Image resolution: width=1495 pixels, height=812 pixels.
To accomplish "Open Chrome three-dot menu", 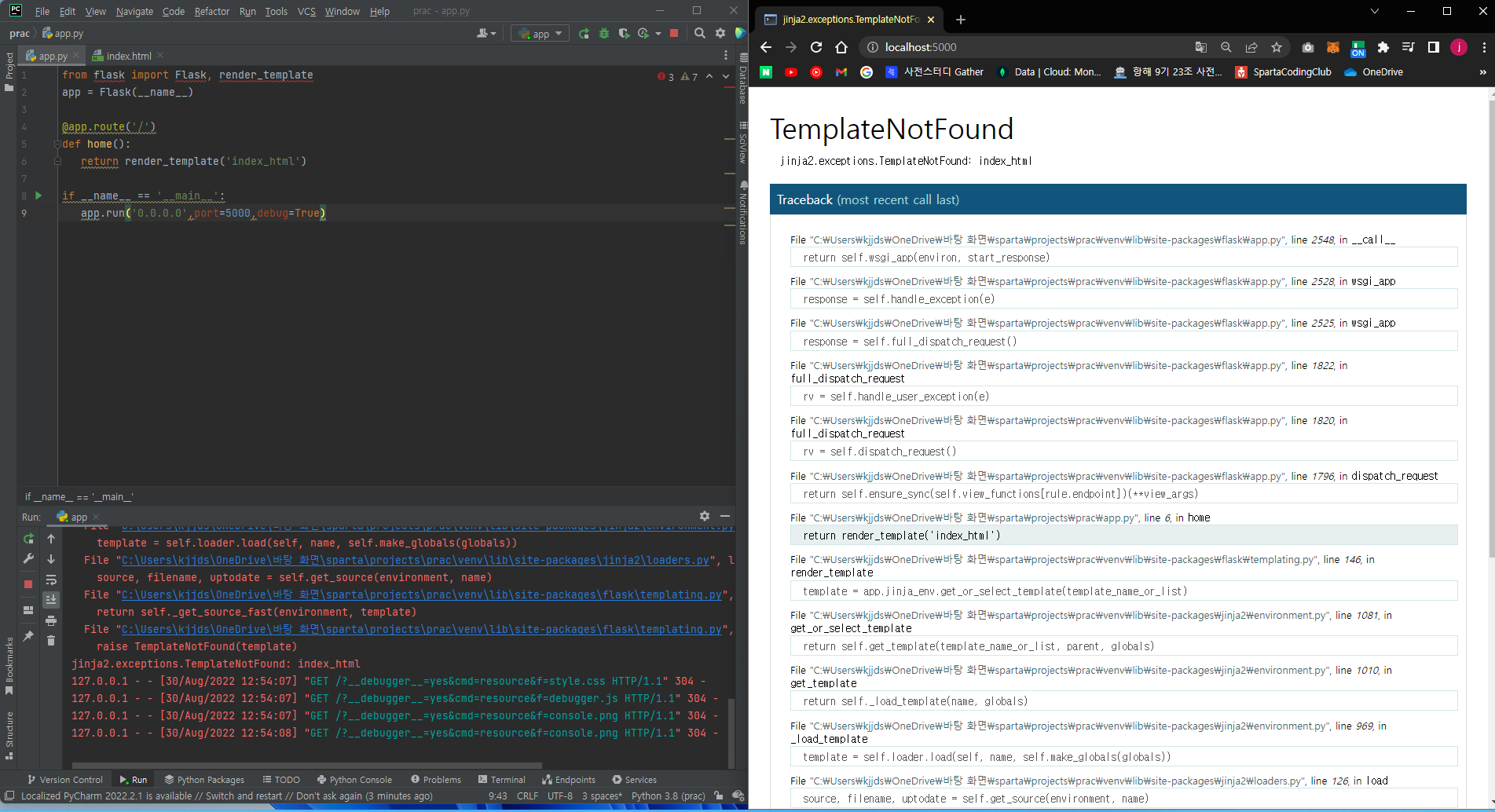I will coord(1484,47).
